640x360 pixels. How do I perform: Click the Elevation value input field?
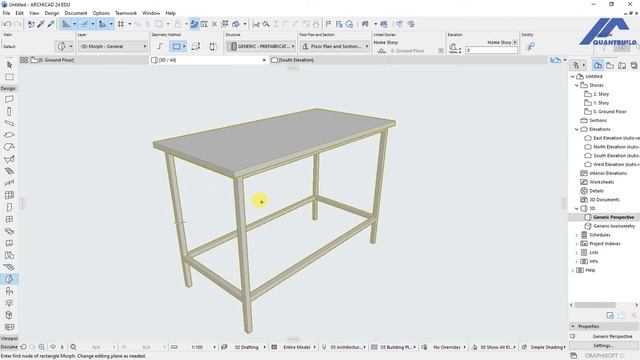pyautogui.click(x=491, y=50)
